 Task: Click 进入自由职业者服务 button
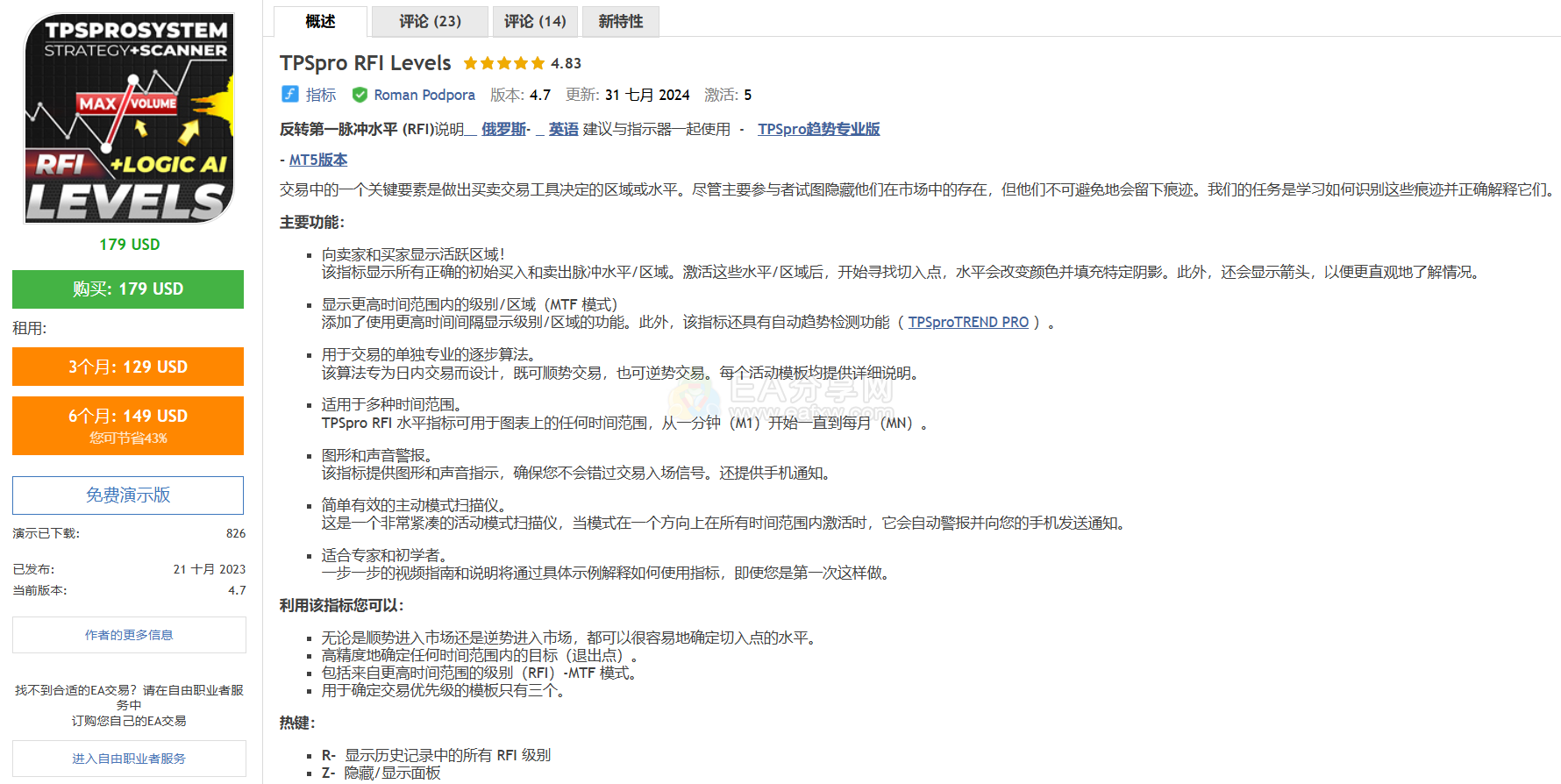tap(129, 759)
